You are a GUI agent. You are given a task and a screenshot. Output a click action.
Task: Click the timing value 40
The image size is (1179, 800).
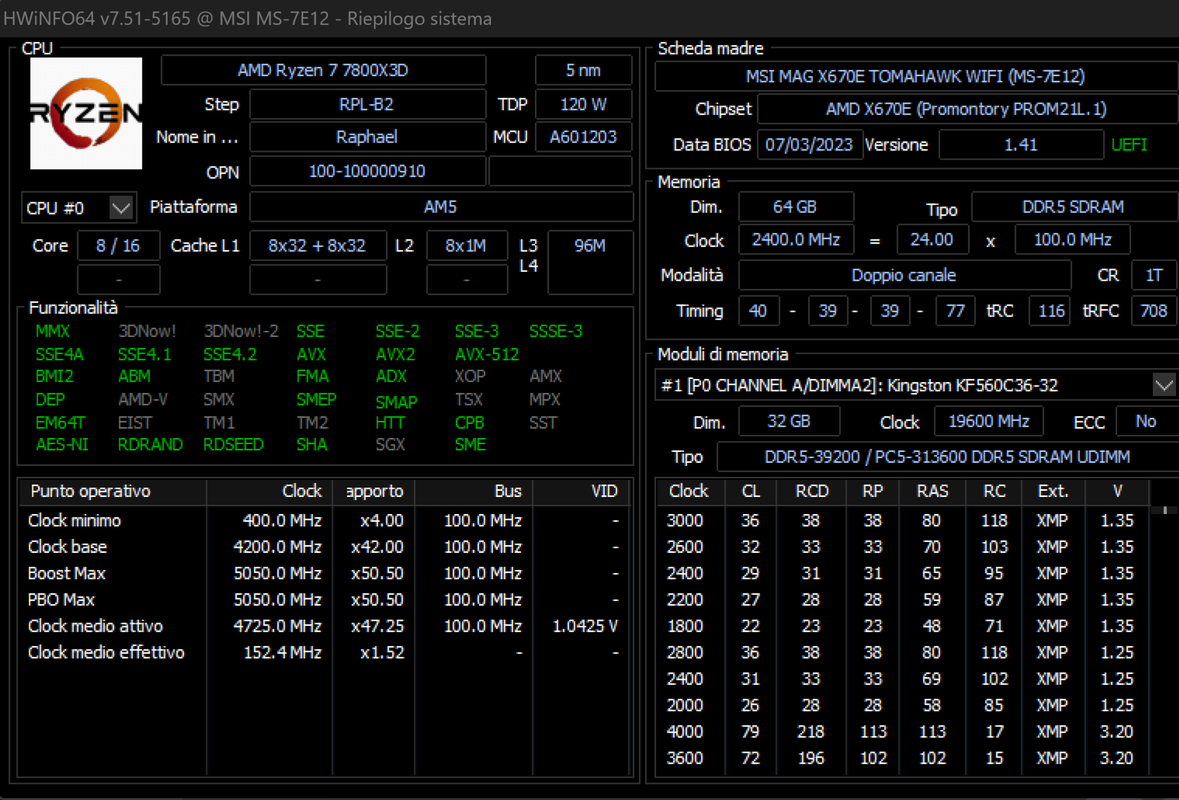(758, 311)
